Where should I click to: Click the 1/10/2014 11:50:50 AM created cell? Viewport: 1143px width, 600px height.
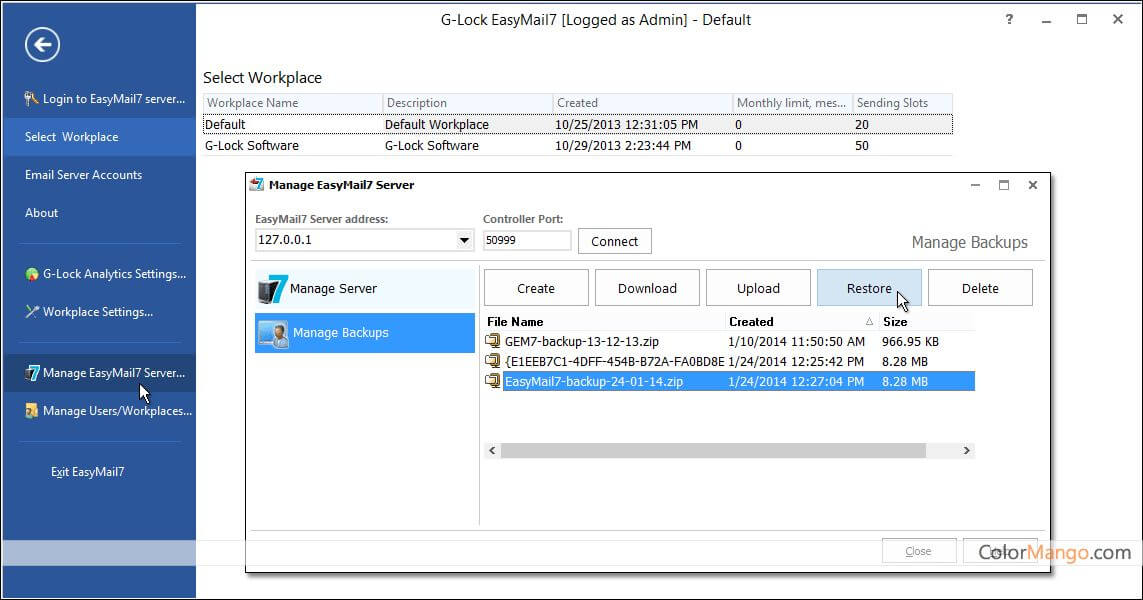[x=796, y=341]
